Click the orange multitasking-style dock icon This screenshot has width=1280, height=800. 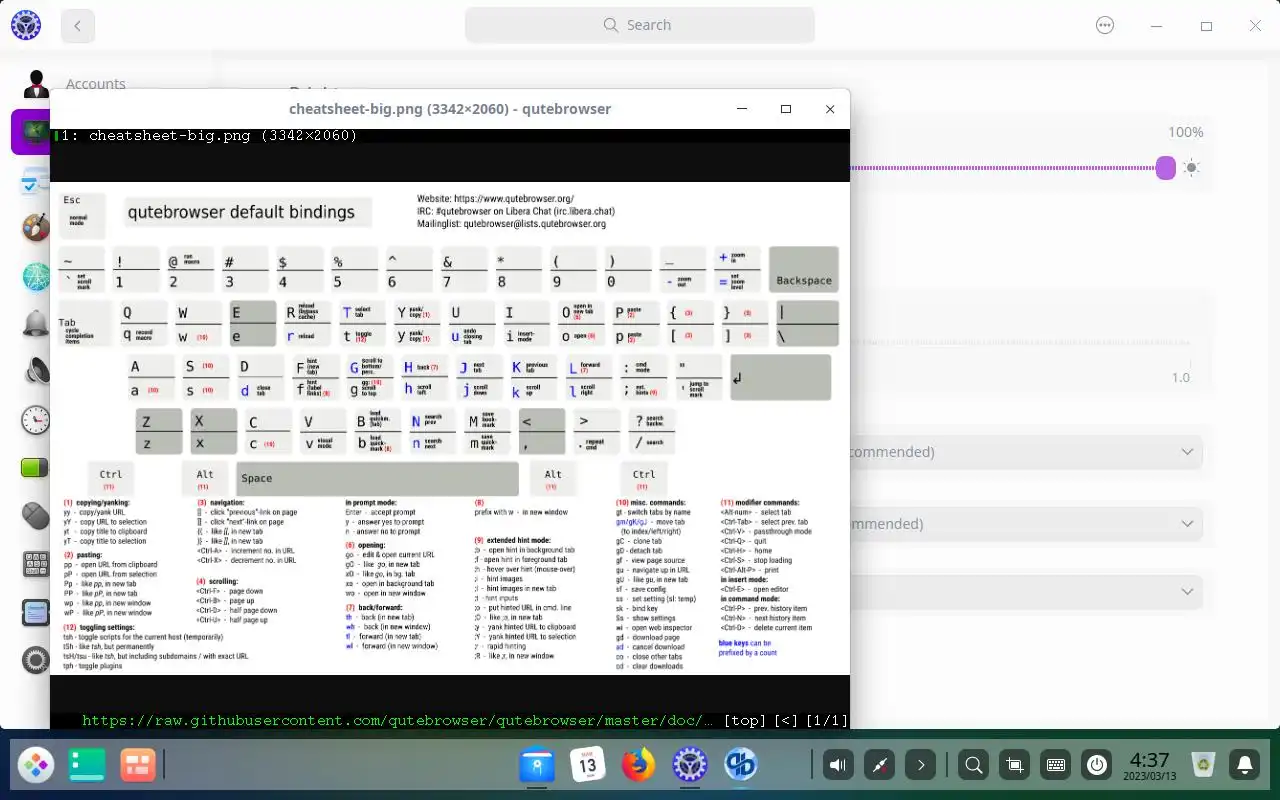tap(137, 766)
